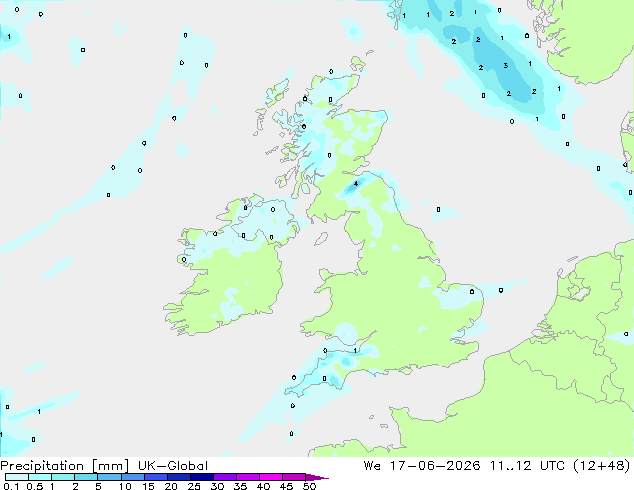Pick the 15–20 mm legend color swatch
The width and height of the screenshot is (634, 490).
(x=156, y=477)
